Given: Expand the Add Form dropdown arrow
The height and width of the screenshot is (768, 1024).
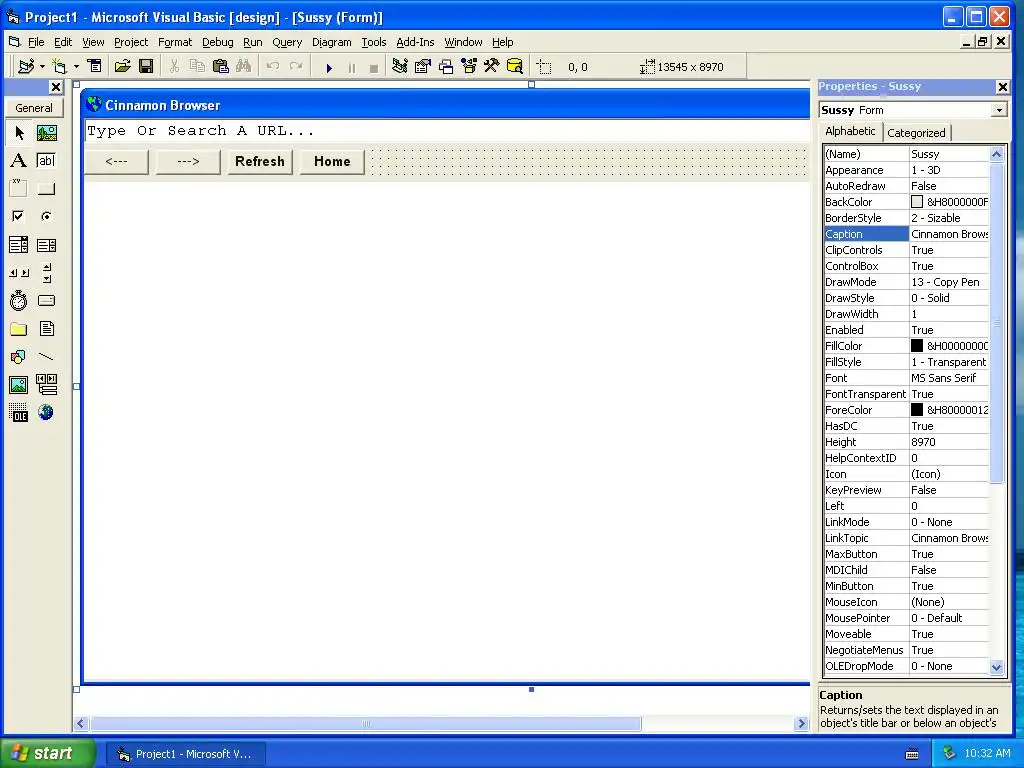Looking at the screenshot, I should coord(76,67).
